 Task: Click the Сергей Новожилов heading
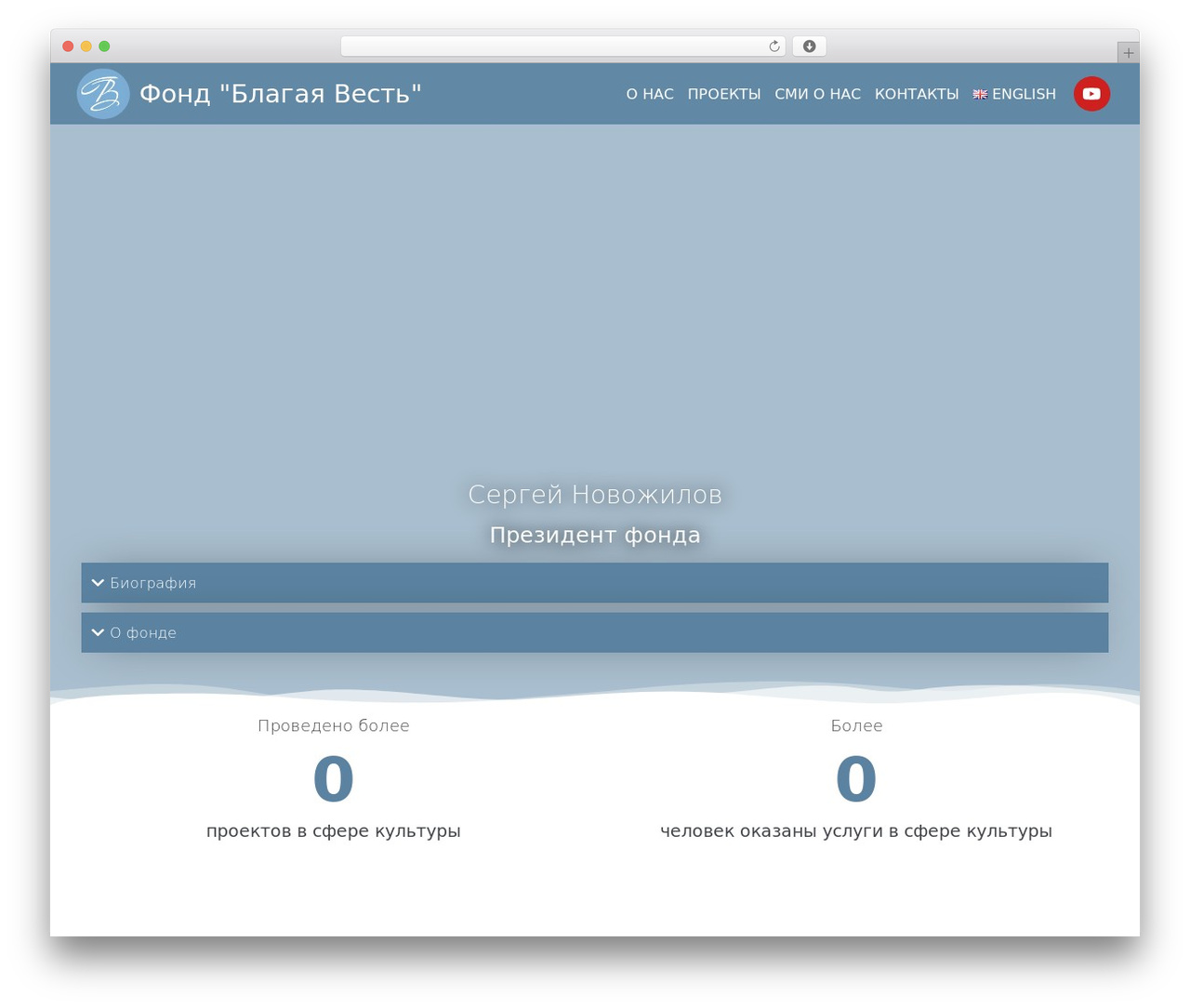pyautogui.click(x=595, y=495)
